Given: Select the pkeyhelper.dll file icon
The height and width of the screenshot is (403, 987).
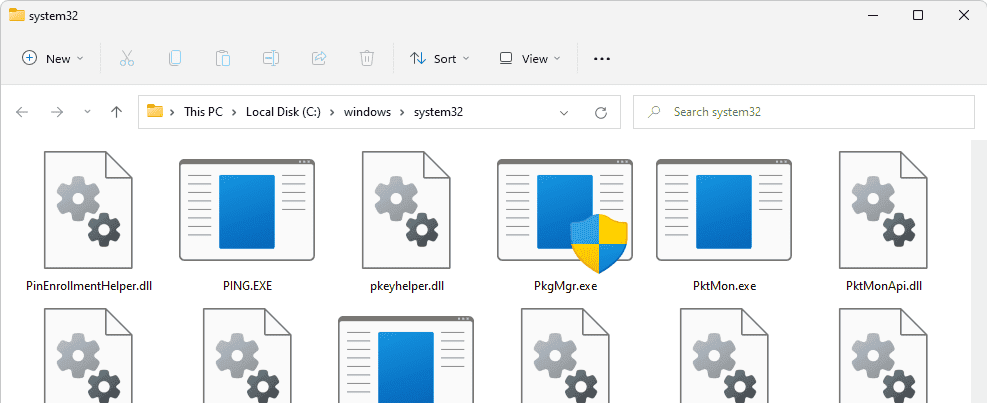Looking at the screenshot, I should tap(406, 210).
